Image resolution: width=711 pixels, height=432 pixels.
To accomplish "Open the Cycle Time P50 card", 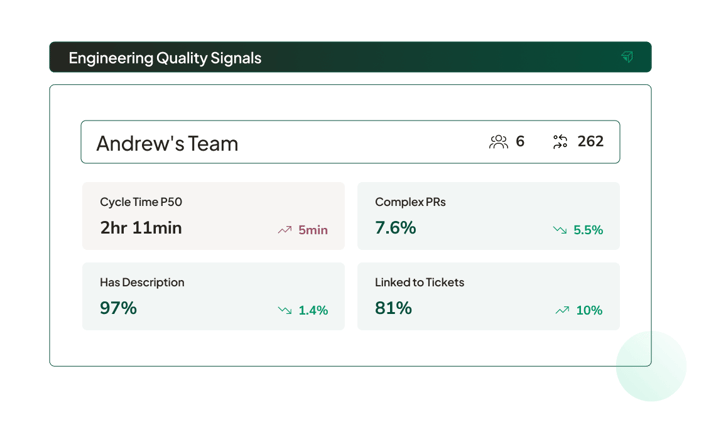I will pyautogui.click(x=213, y=215).
